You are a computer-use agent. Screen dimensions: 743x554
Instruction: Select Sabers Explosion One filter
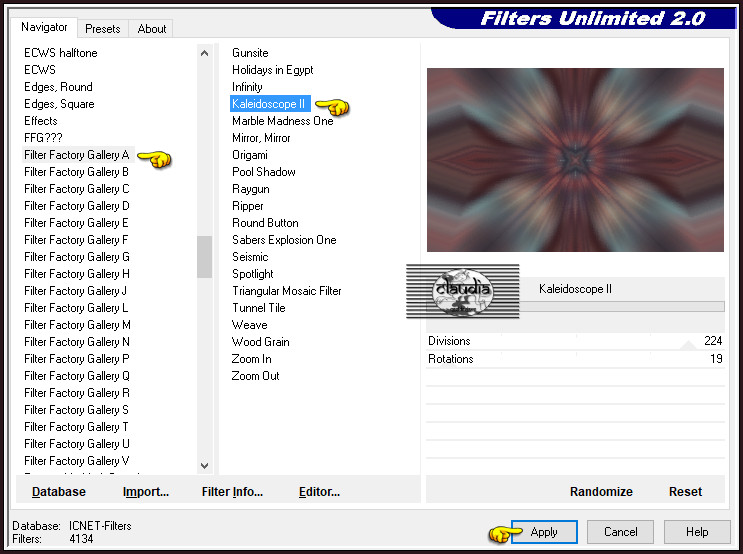(x=284, y=240)
